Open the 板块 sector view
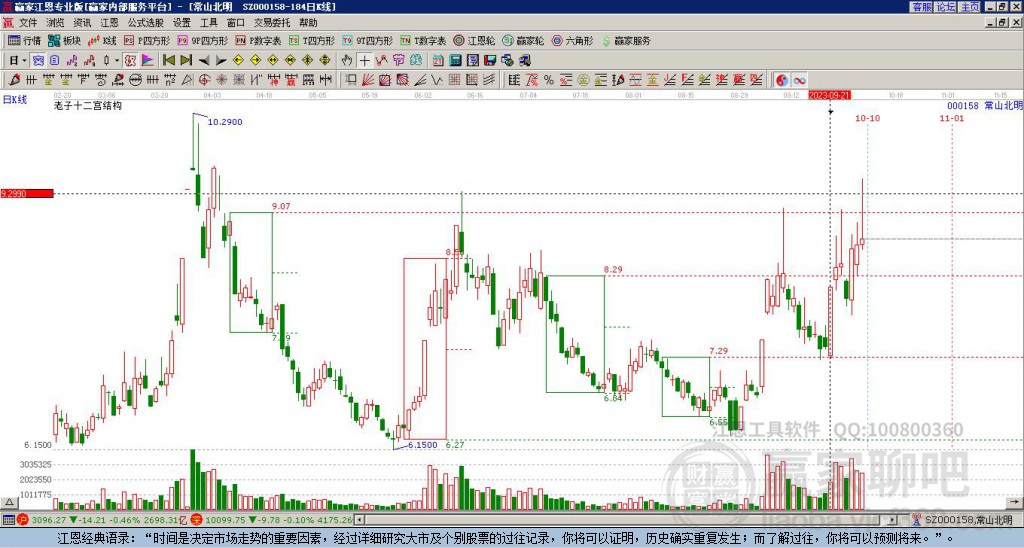This screenshot has height=548, width=1024. 65,40
